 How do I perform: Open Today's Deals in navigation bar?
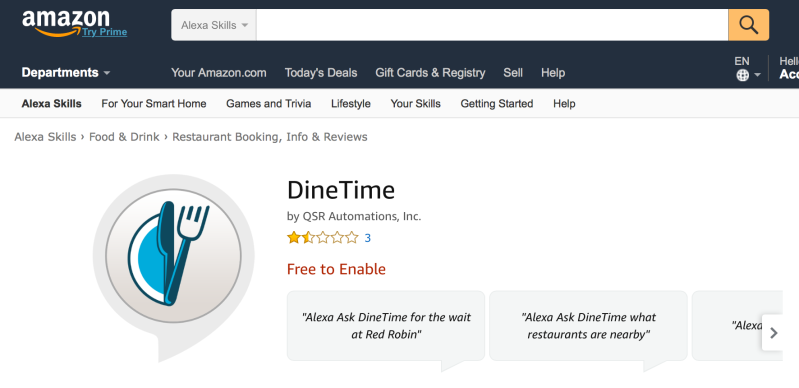coord(321,72)
